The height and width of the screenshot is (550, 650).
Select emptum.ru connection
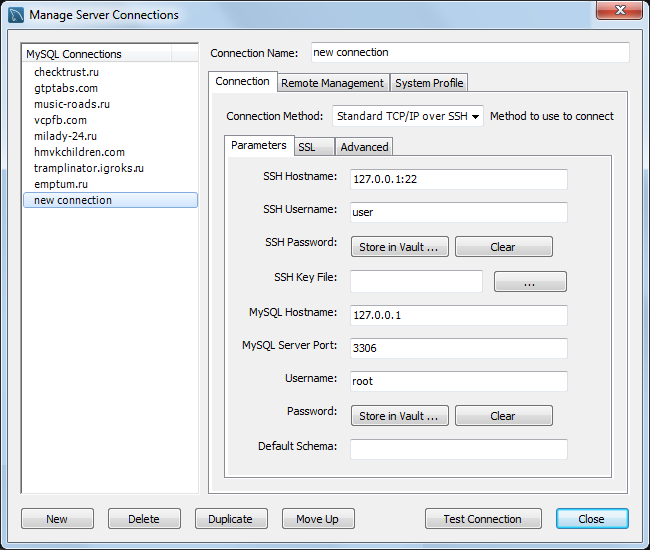110,184
